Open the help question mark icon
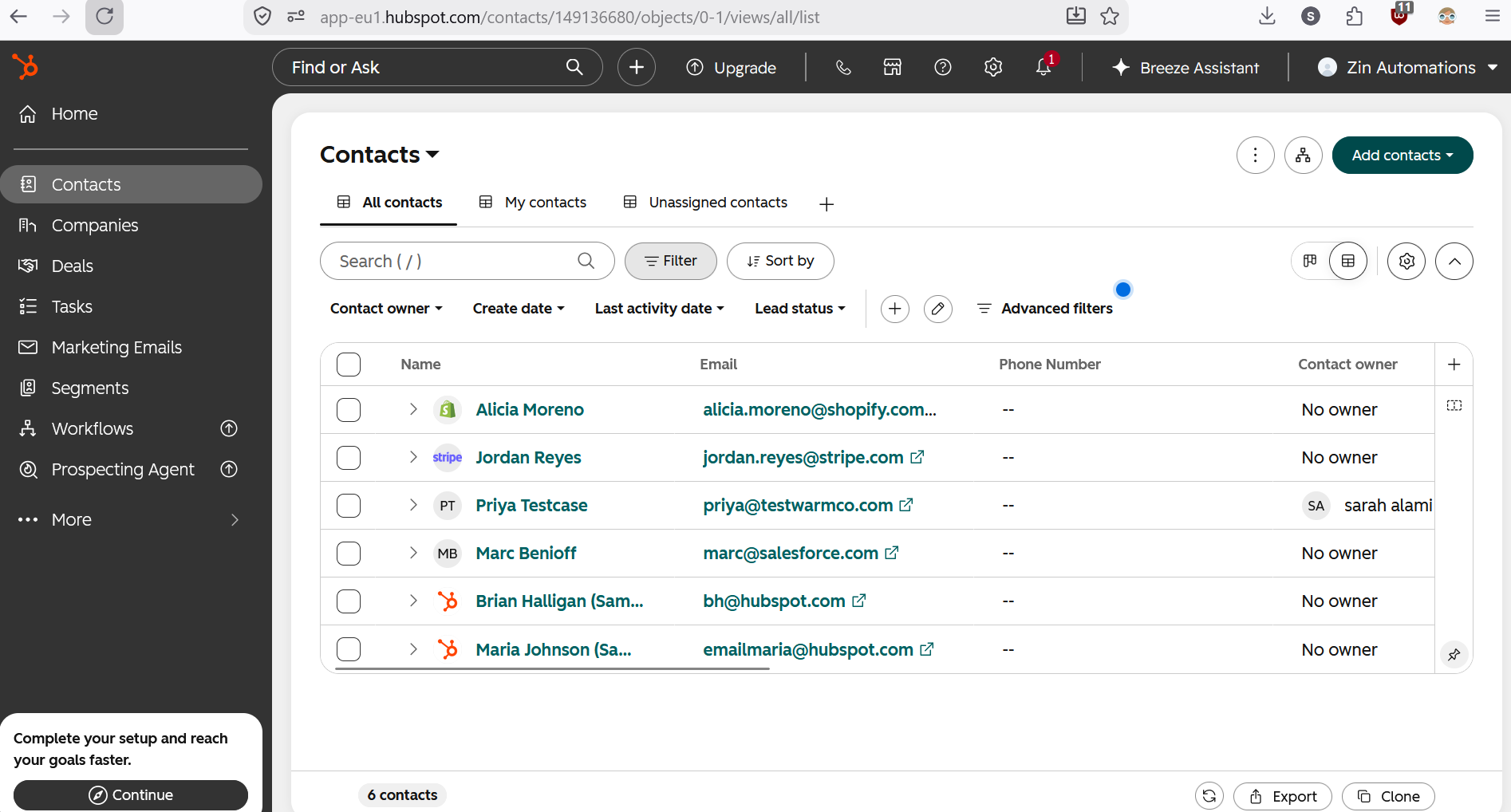Viewport: 1511px width, 812px height. (x=943, y=68)
